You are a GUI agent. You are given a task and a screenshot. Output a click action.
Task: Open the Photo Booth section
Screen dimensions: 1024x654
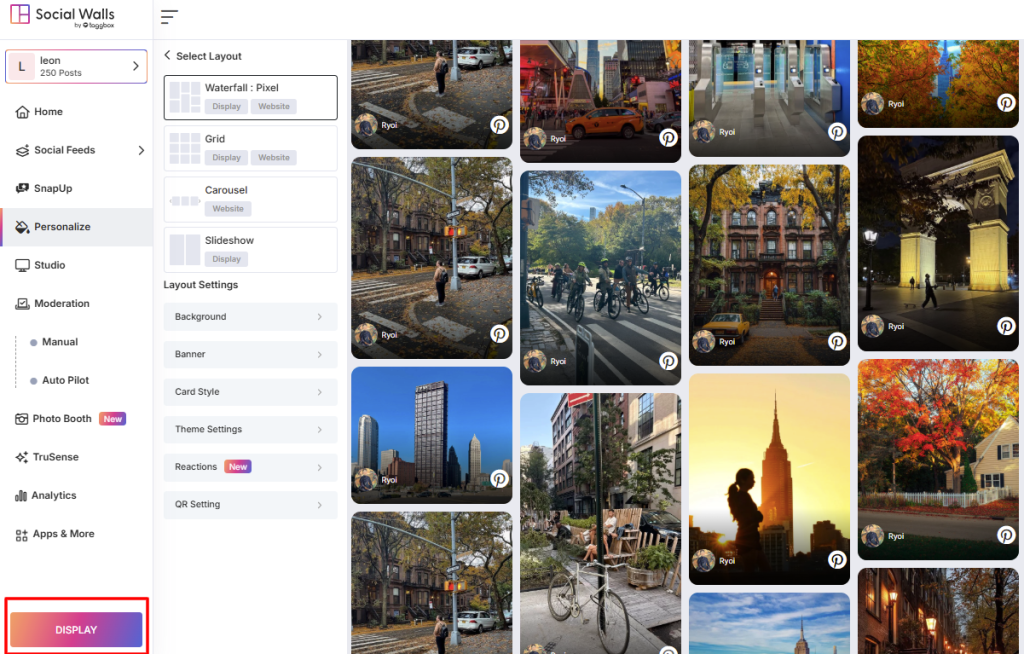pyautogui.click(x=62, y=419)
